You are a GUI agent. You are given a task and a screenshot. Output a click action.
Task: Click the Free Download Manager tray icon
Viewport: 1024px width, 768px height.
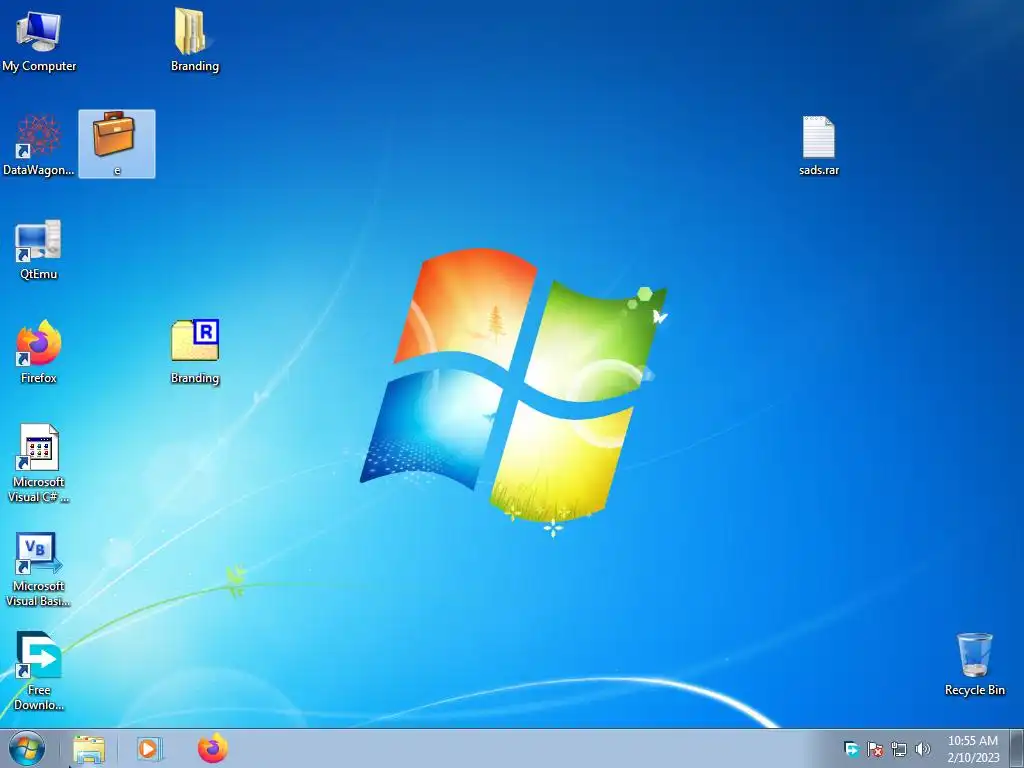[x=851, y=748]
